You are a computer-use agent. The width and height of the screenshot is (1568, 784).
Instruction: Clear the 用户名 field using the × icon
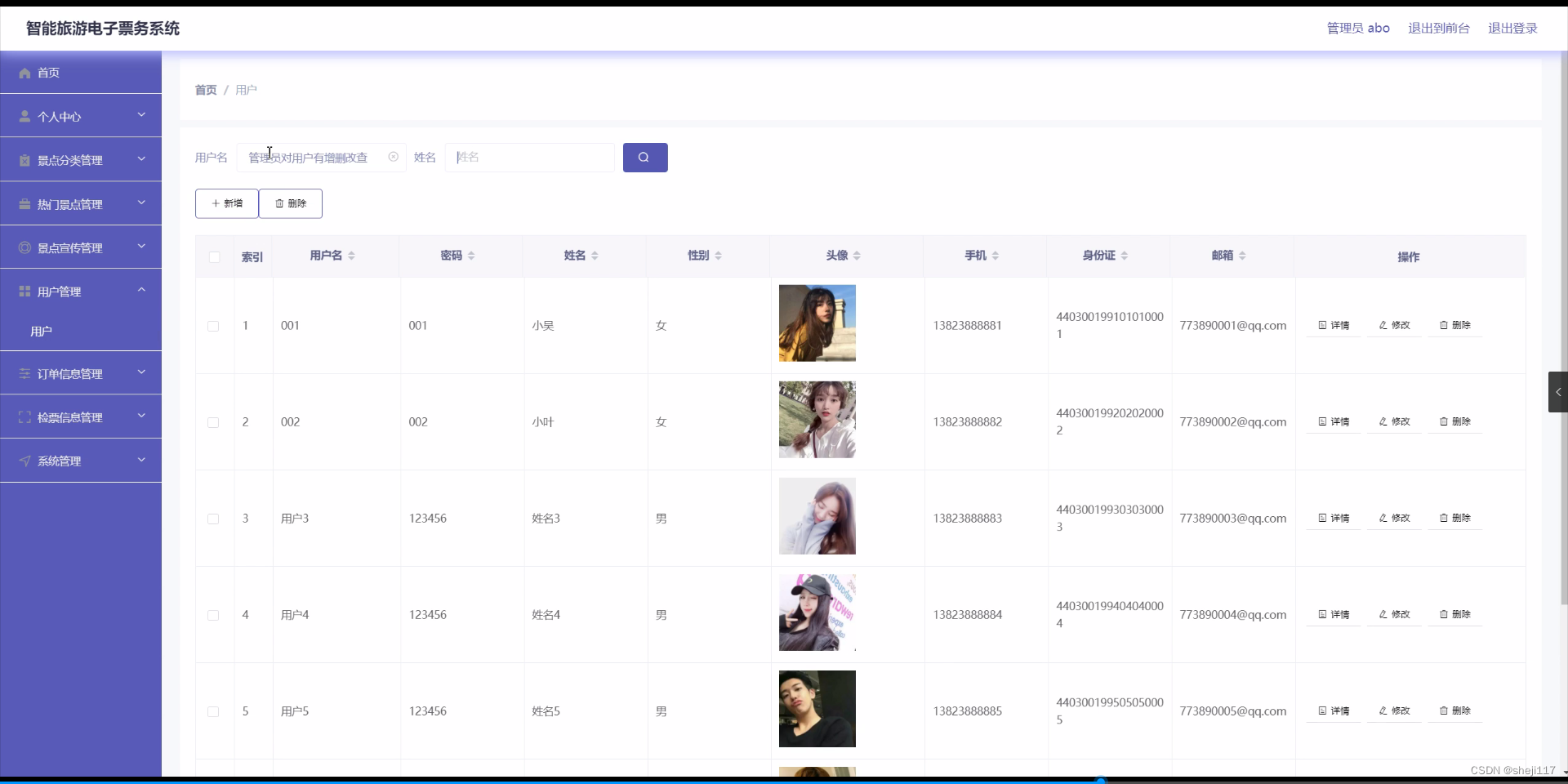click(393, 157)
